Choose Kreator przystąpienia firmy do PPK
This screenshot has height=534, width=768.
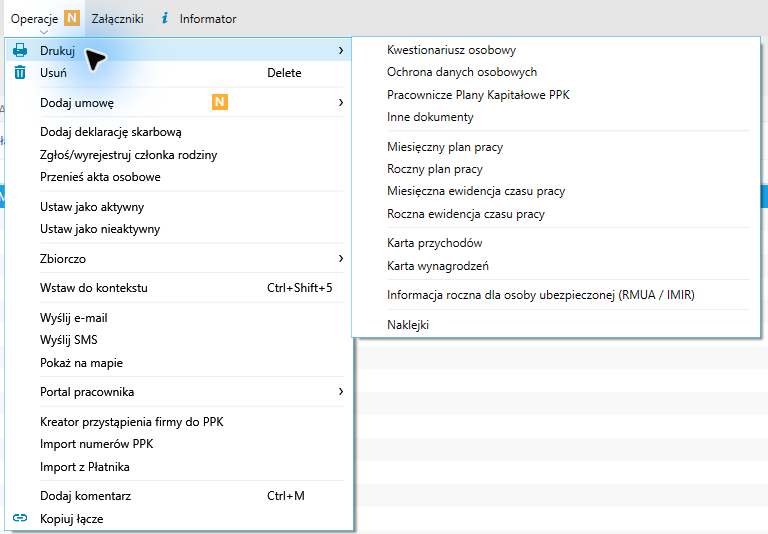tap(179, 422)
